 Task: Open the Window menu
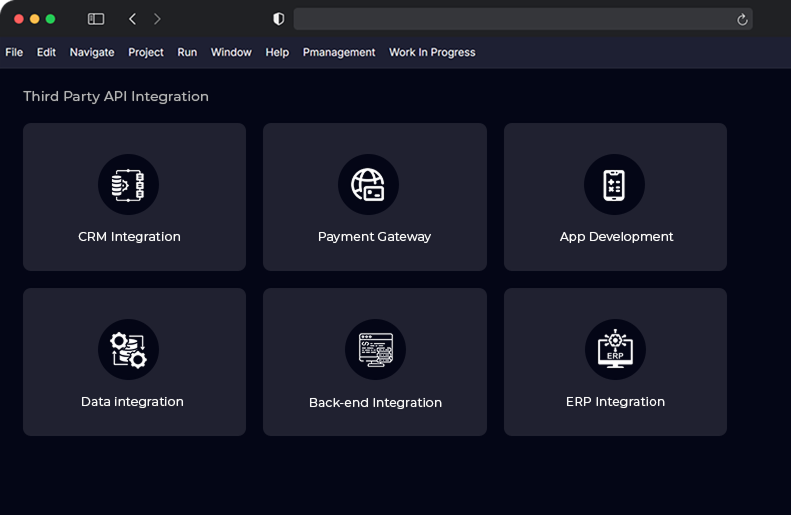(x=231, y=52)
